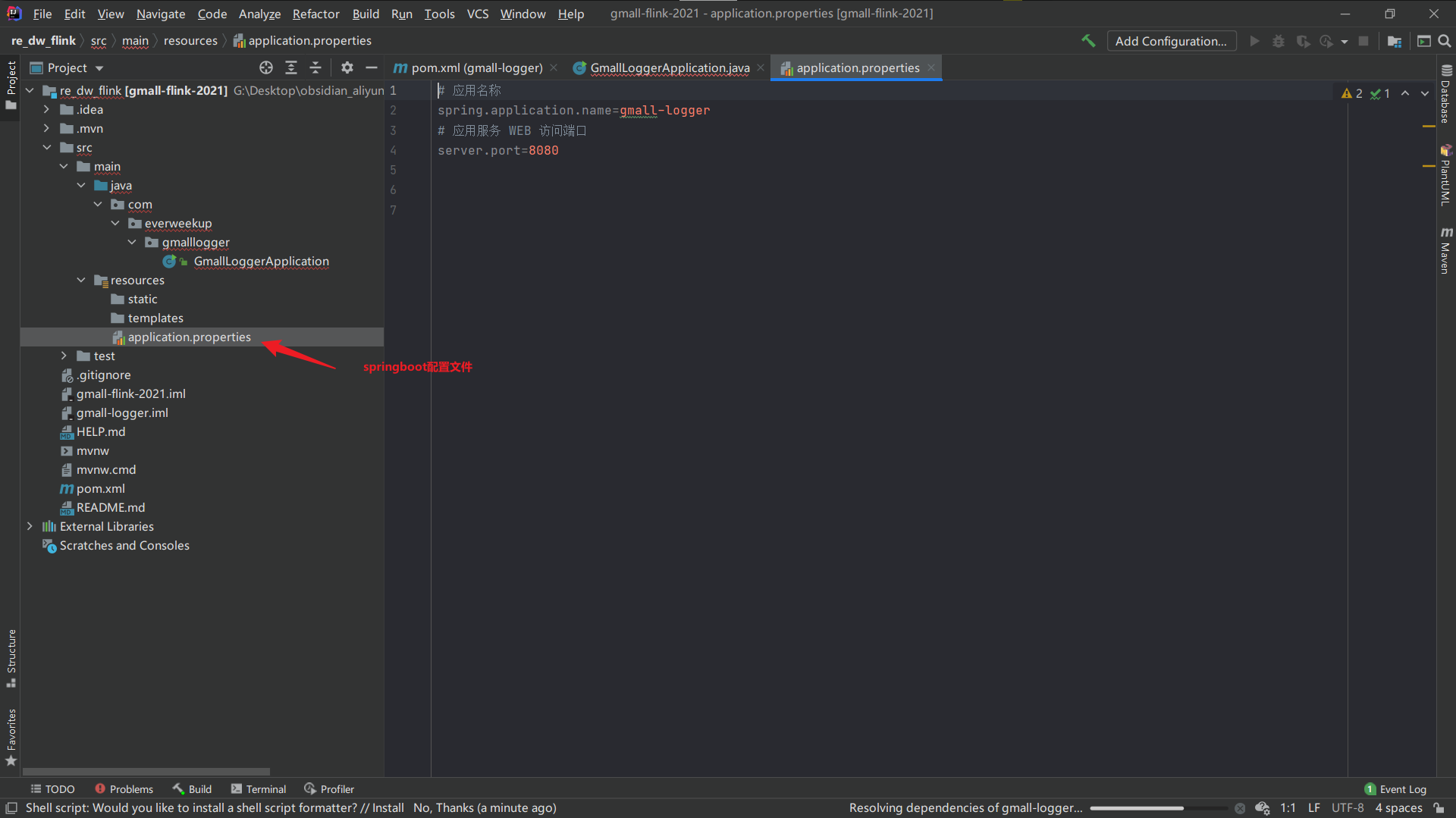Open the Database tool window

tap(1445, 94)
